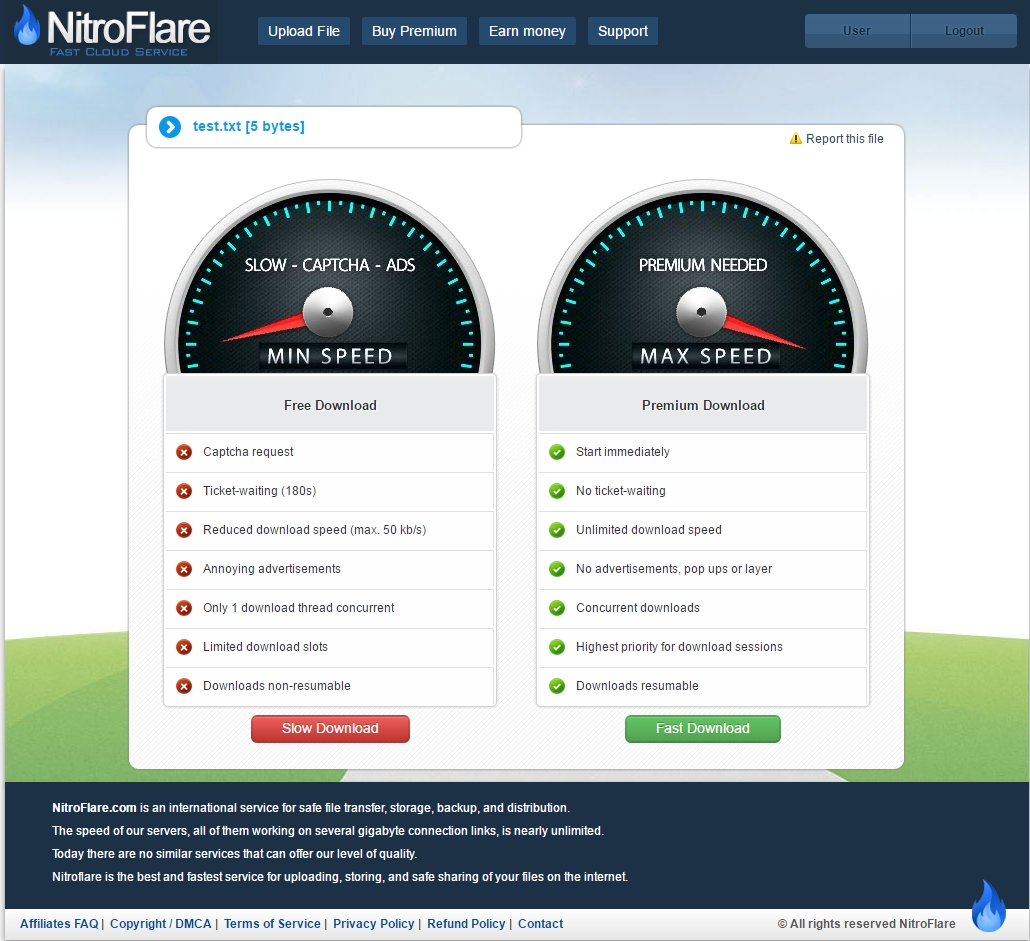Screen dimensions: 1030x941
Task: Open the Privacy Policy link
Action: (373, 924)
